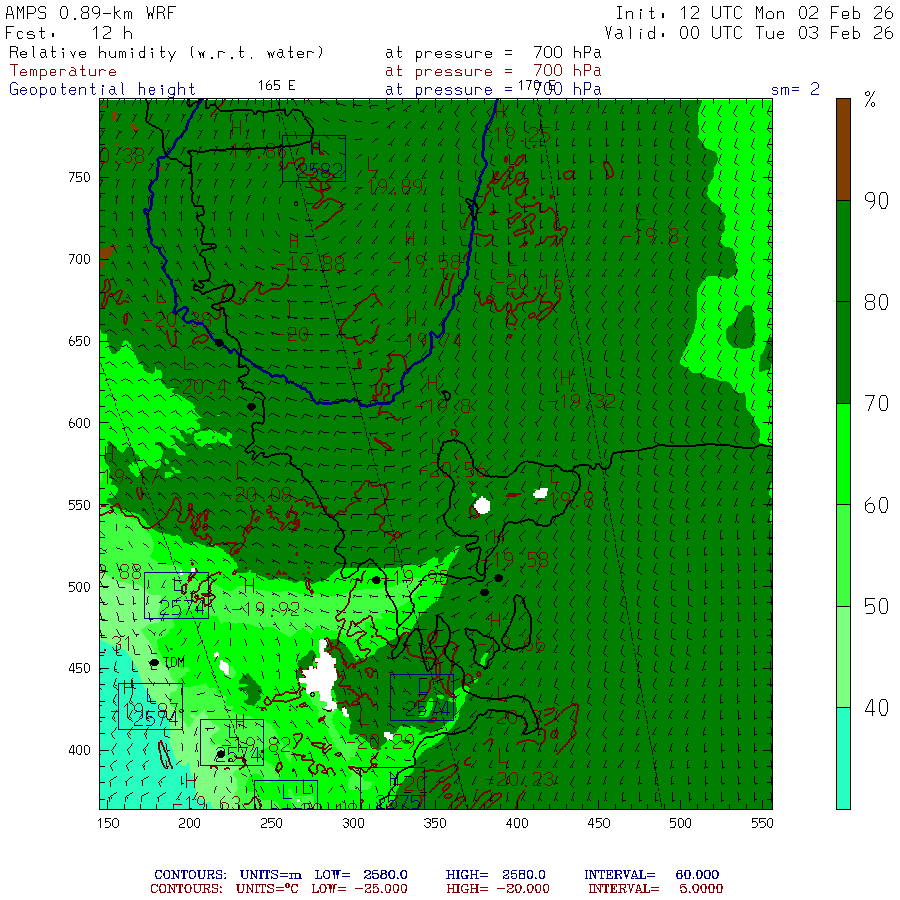The width and height of the screenshot is (900, 900).
Task: Click the '%' unit label above color bar
Action: (x=870, y=100)
